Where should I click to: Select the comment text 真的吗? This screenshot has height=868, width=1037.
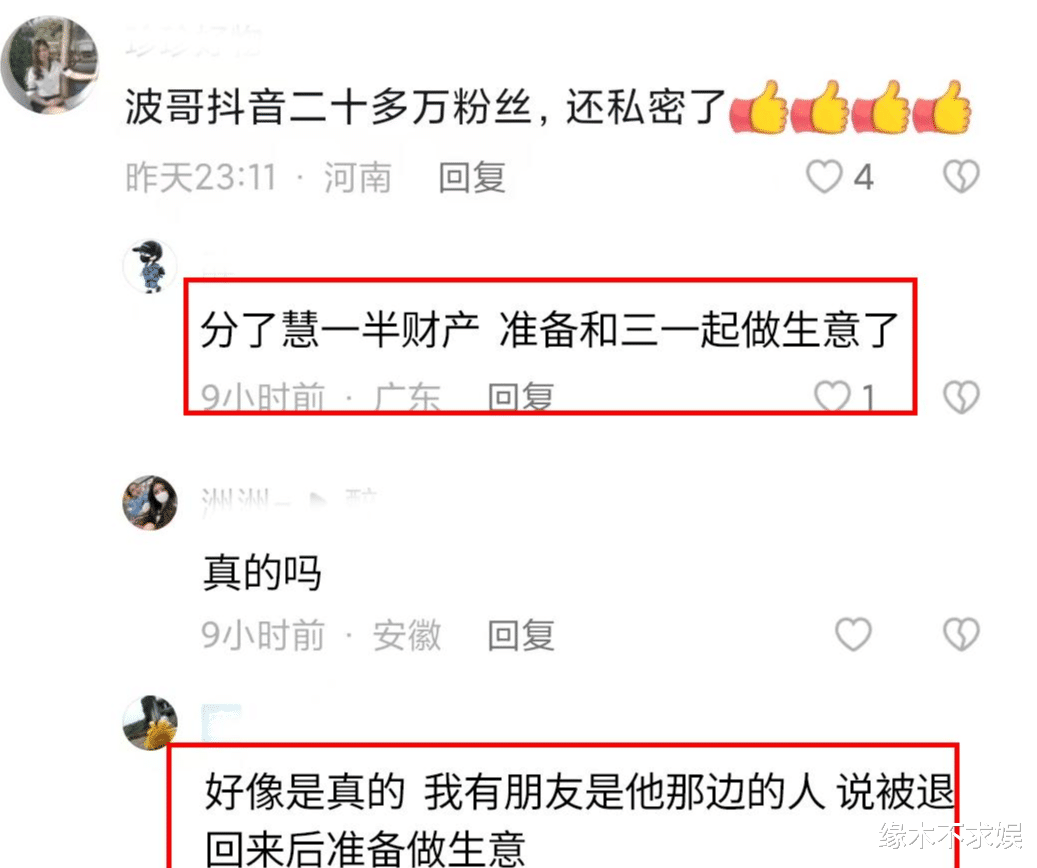click(263, 572)
